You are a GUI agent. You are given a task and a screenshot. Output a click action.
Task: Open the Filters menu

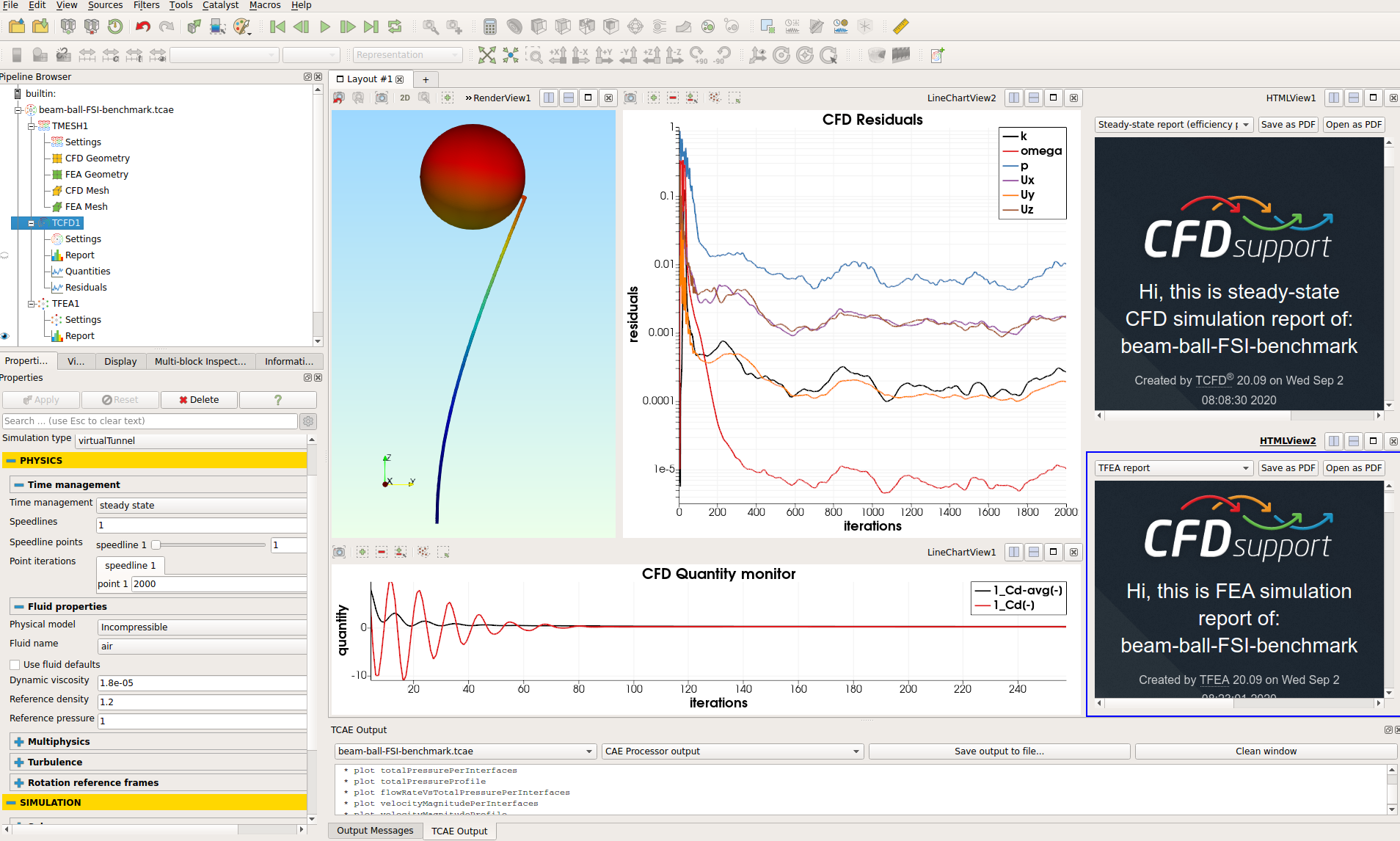pos(146,5)
